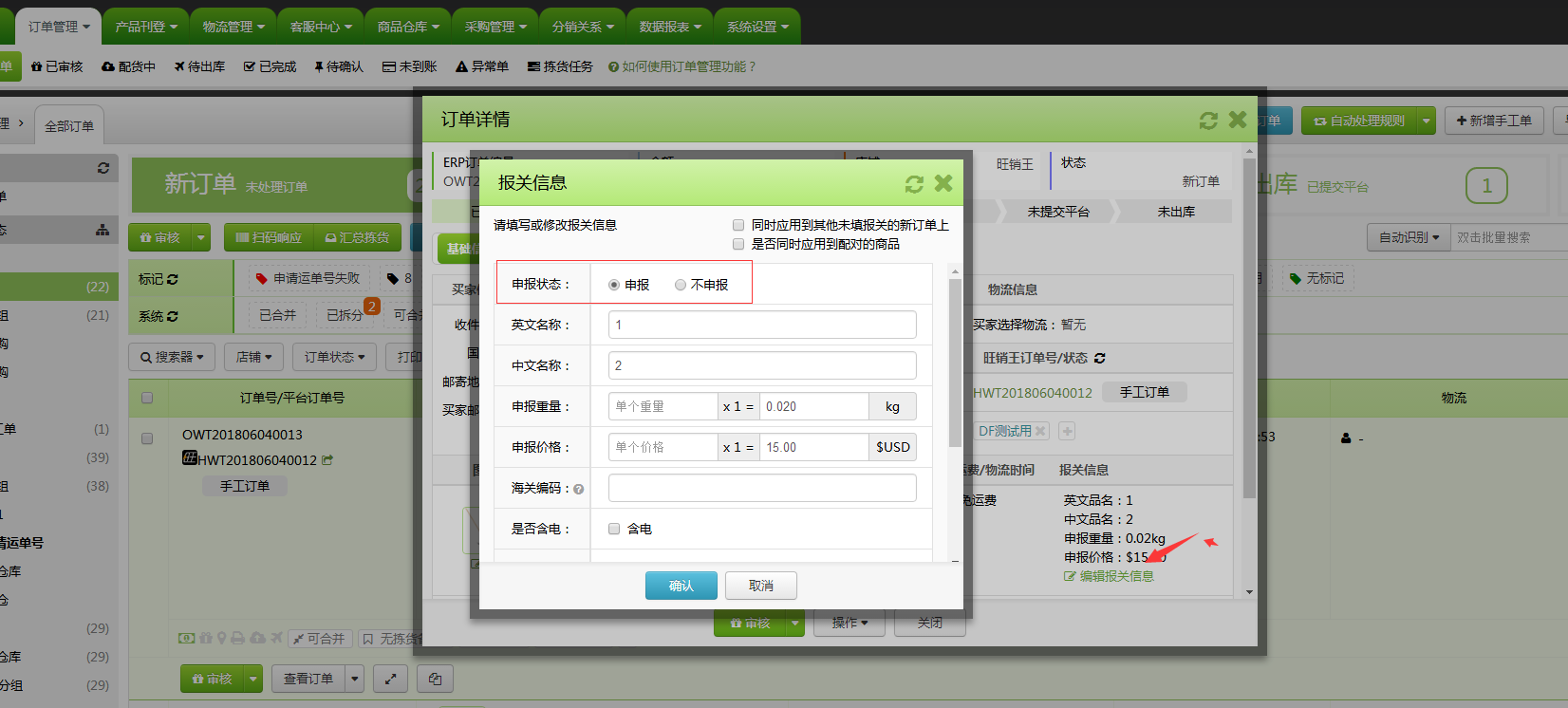Open the 物流管理 menu

tap(233, 27)
